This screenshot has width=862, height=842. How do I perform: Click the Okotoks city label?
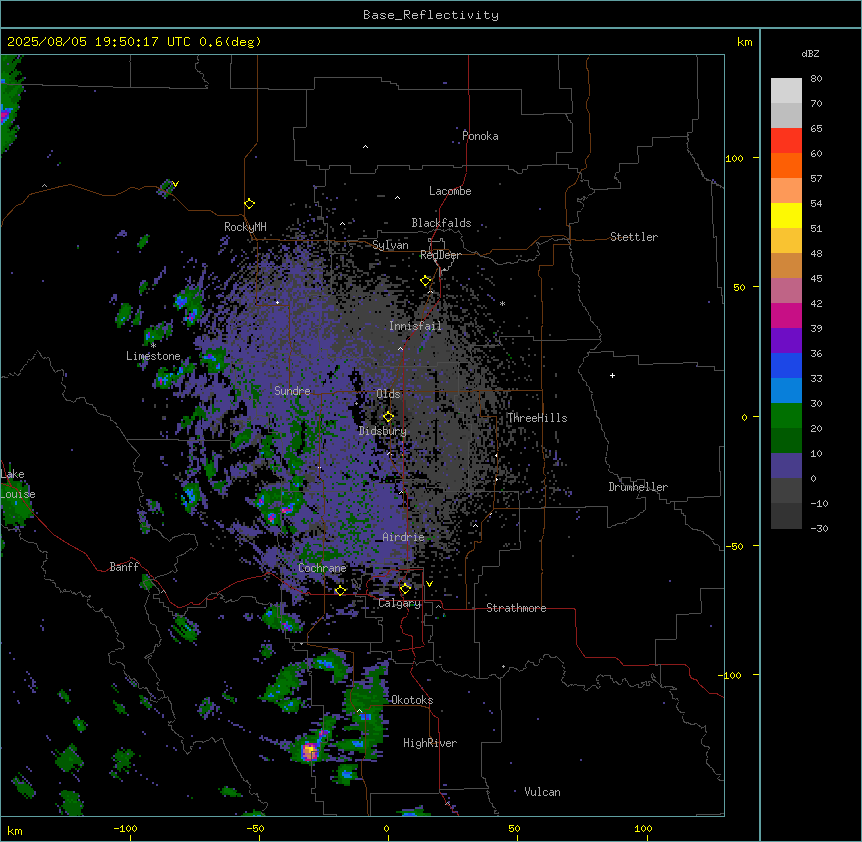point(412,700)
